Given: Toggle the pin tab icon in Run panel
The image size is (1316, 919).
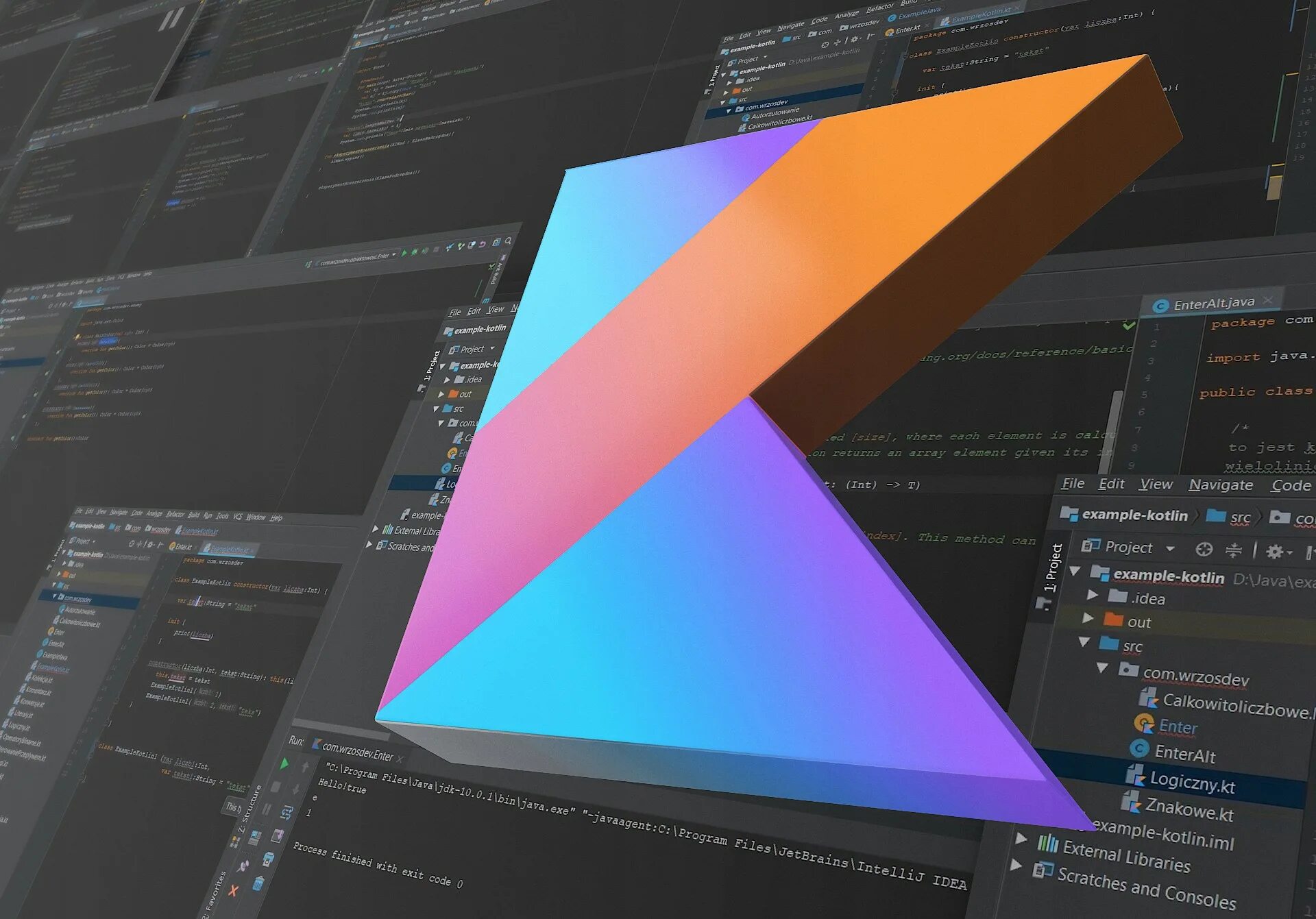Looking at the screenshot, I should coord(243,866).
